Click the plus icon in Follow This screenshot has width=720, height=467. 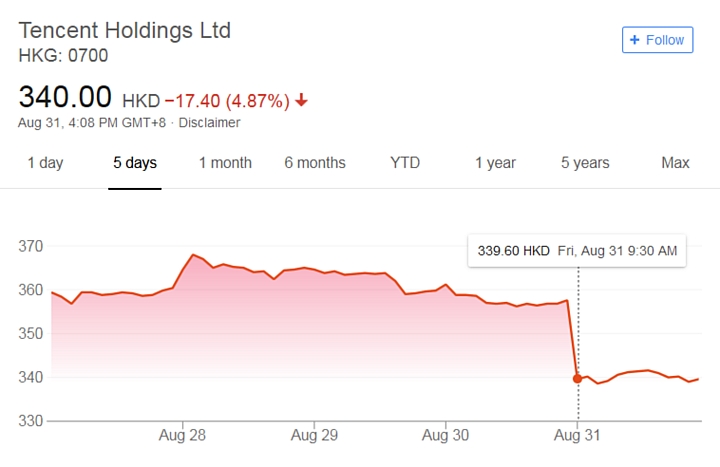point(634,40)
